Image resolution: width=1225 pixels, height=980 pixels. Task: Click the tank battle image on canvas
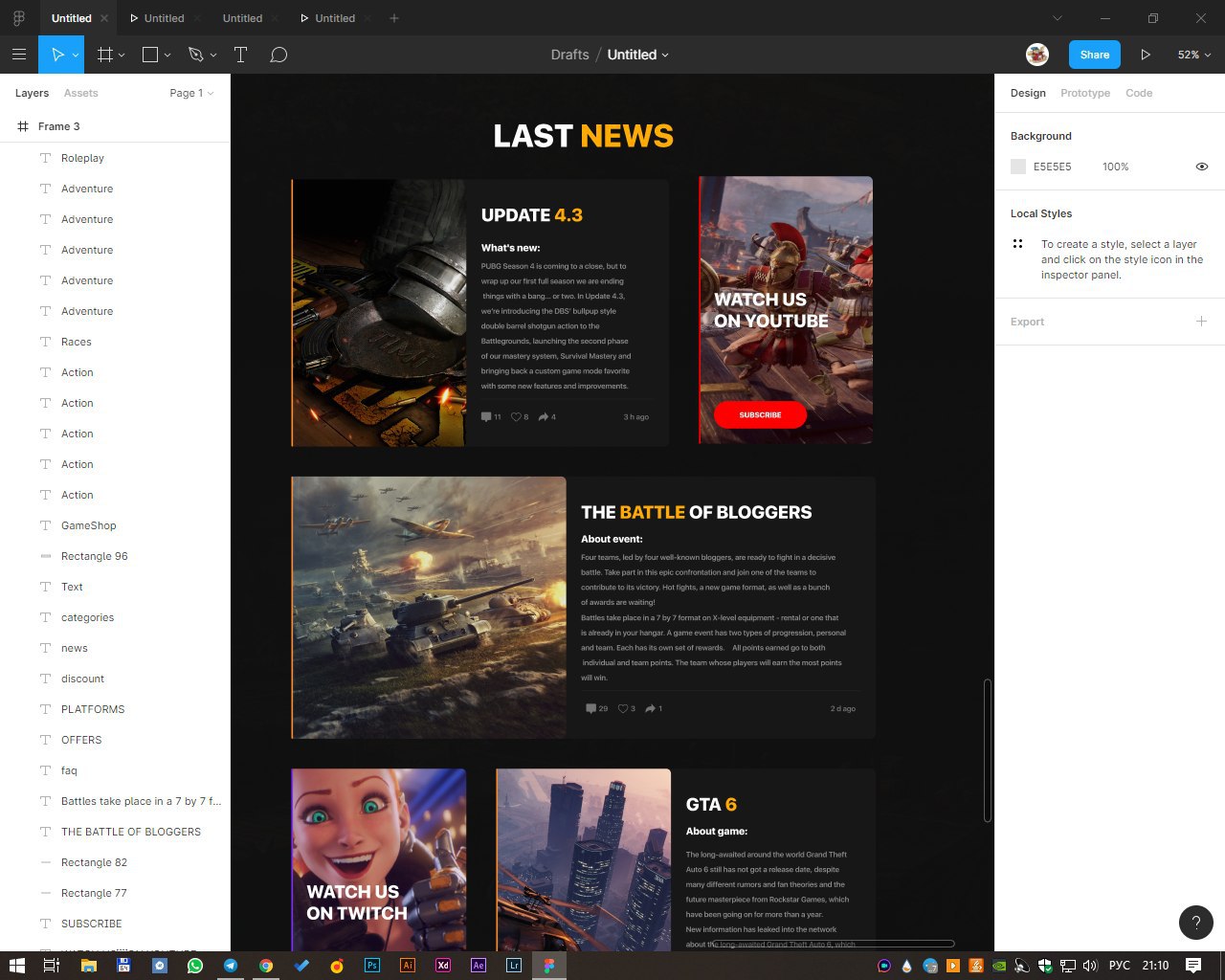click(x=429, y=607)
